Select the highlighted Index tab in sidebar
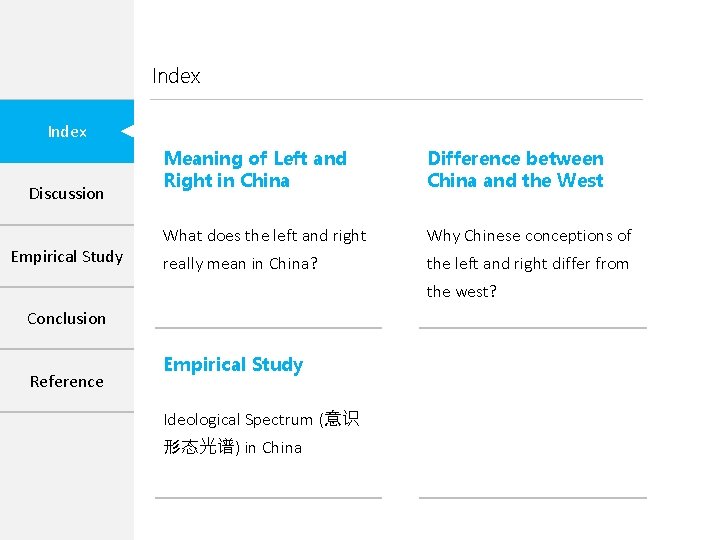 click(66, 132)
